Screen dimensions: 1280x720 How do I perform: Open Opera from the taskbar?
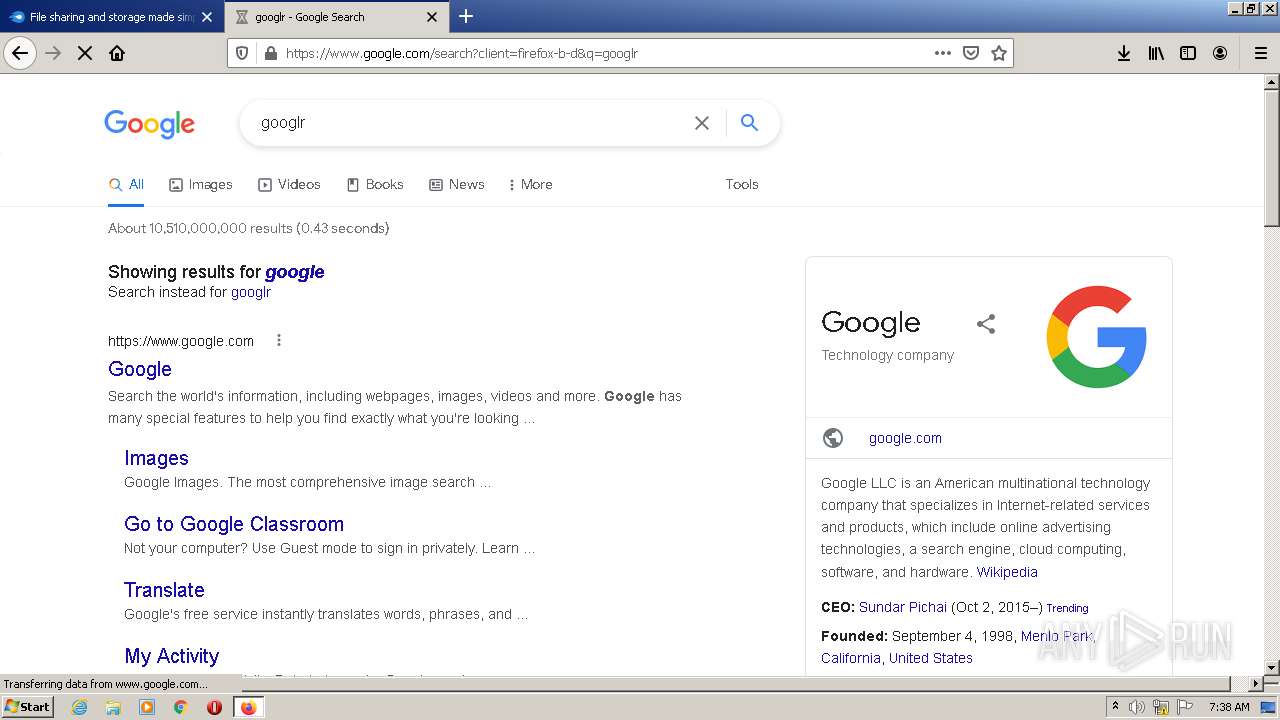coord(214,707)
